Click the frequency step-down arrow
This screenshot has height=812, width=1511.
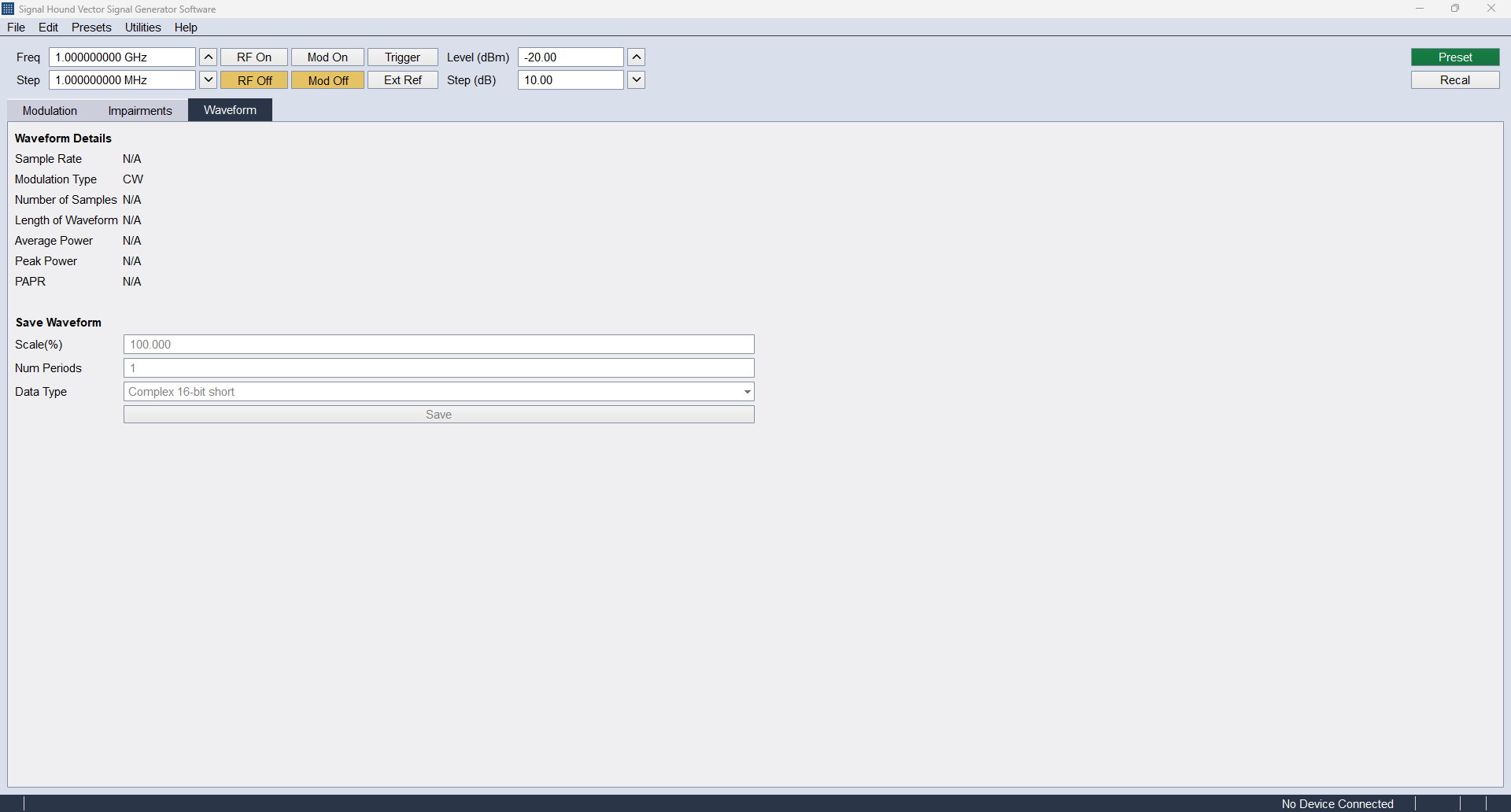[208, 80]
